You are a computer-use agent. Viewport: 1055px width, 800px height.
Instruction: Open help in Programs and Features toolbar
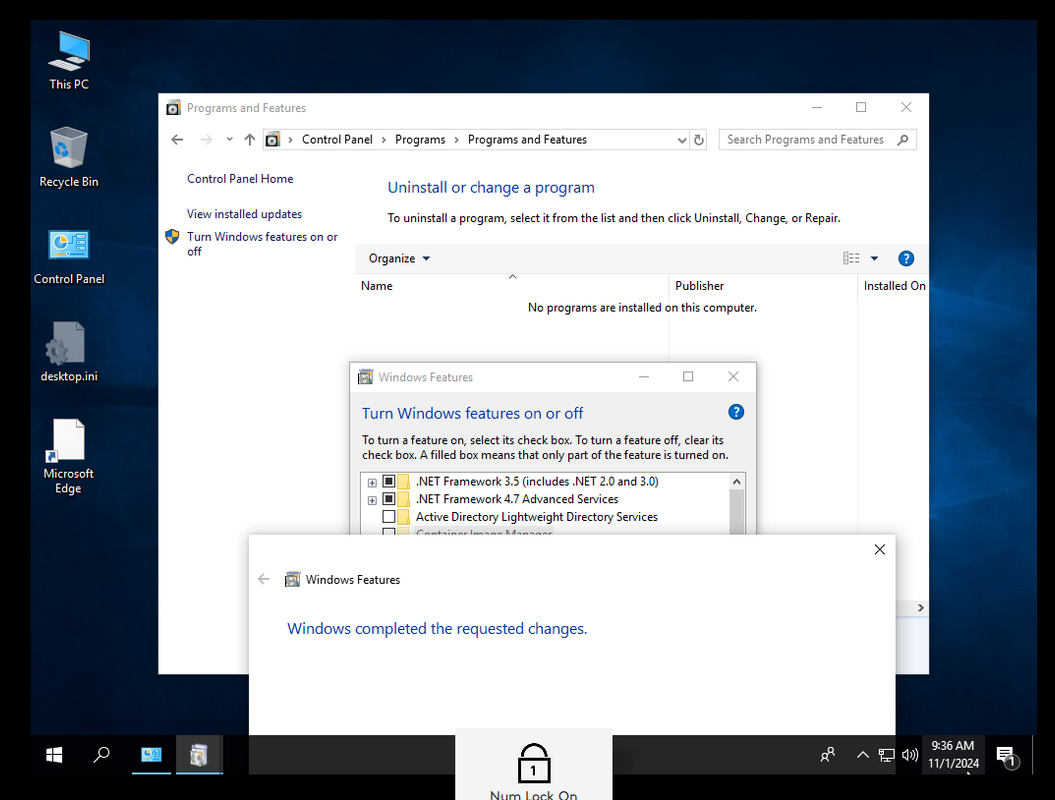click(x=906, y=258)
